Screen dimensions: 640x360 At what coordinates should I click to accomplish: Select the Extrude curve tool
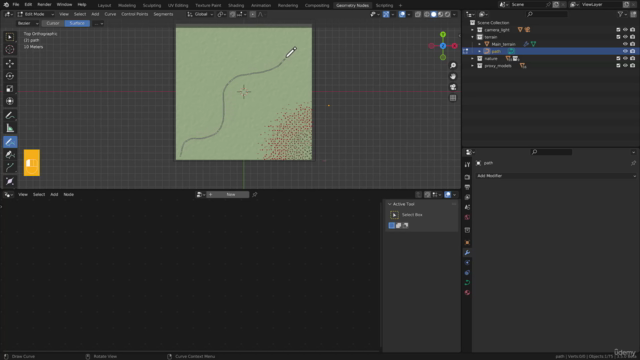(x=10, y=167)
